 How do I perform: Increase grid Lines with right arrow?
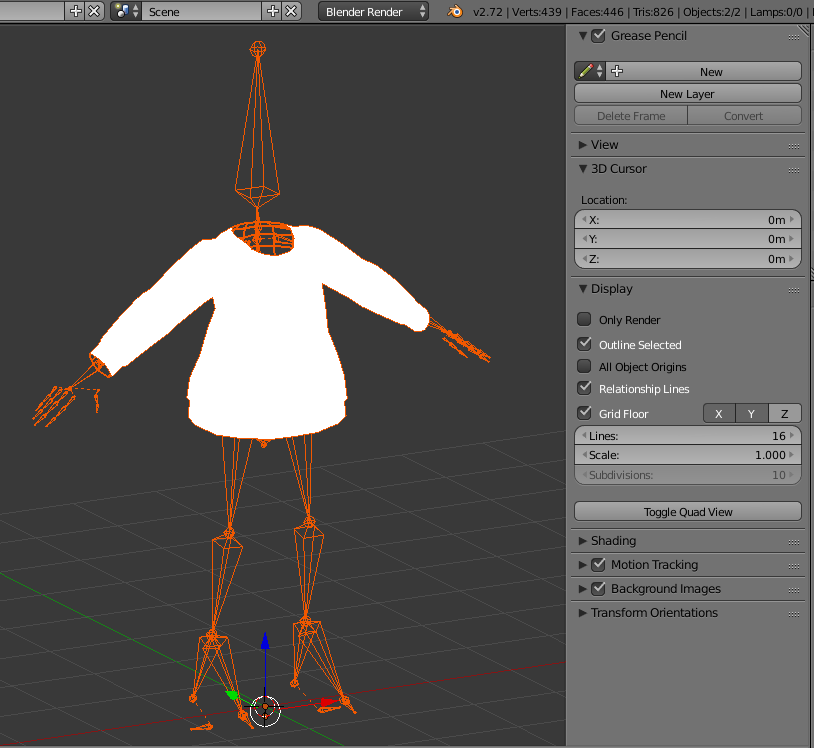click(x=792, y=436)
